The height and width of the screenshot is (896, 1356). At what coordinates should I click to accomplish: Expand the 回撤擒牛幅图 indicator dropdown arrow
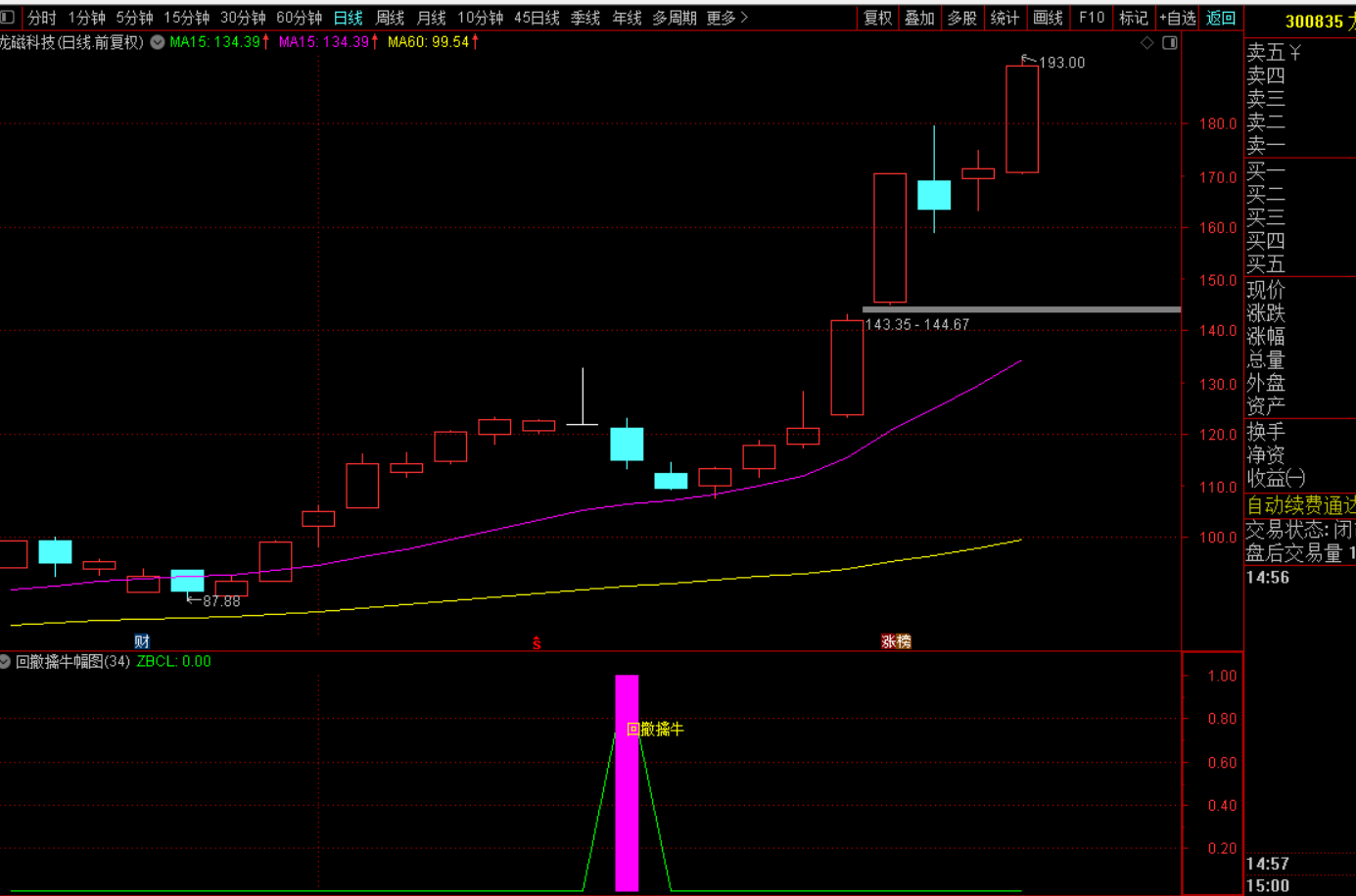5,662
